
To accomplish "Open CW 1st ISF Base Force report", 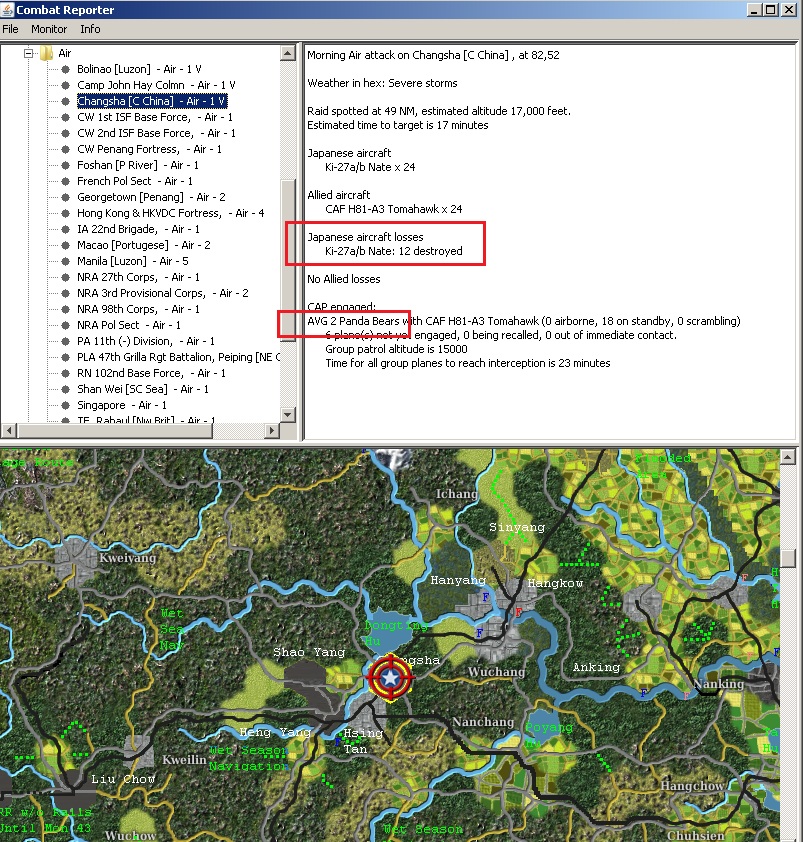I will pos(155,117).
